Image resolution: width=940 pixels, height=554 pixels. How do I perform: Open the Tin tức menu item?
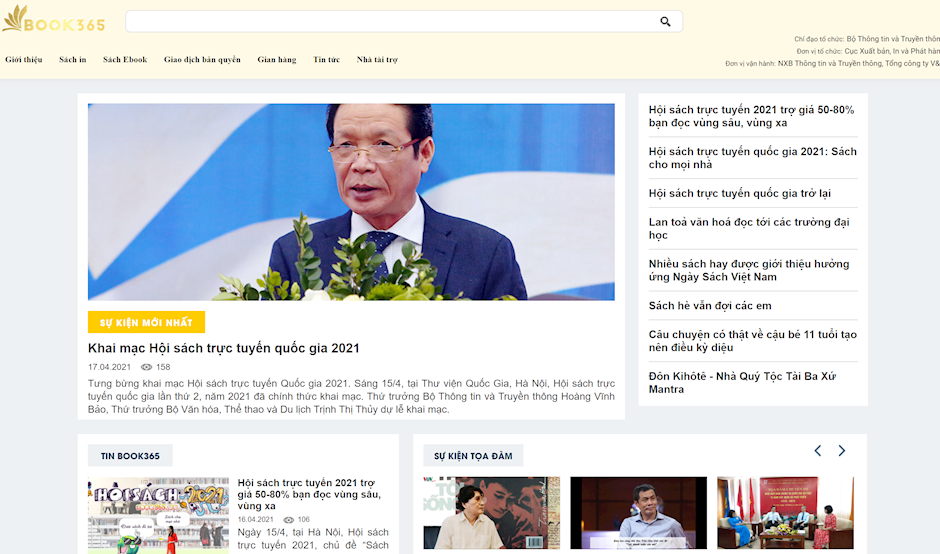coord(326,60)
